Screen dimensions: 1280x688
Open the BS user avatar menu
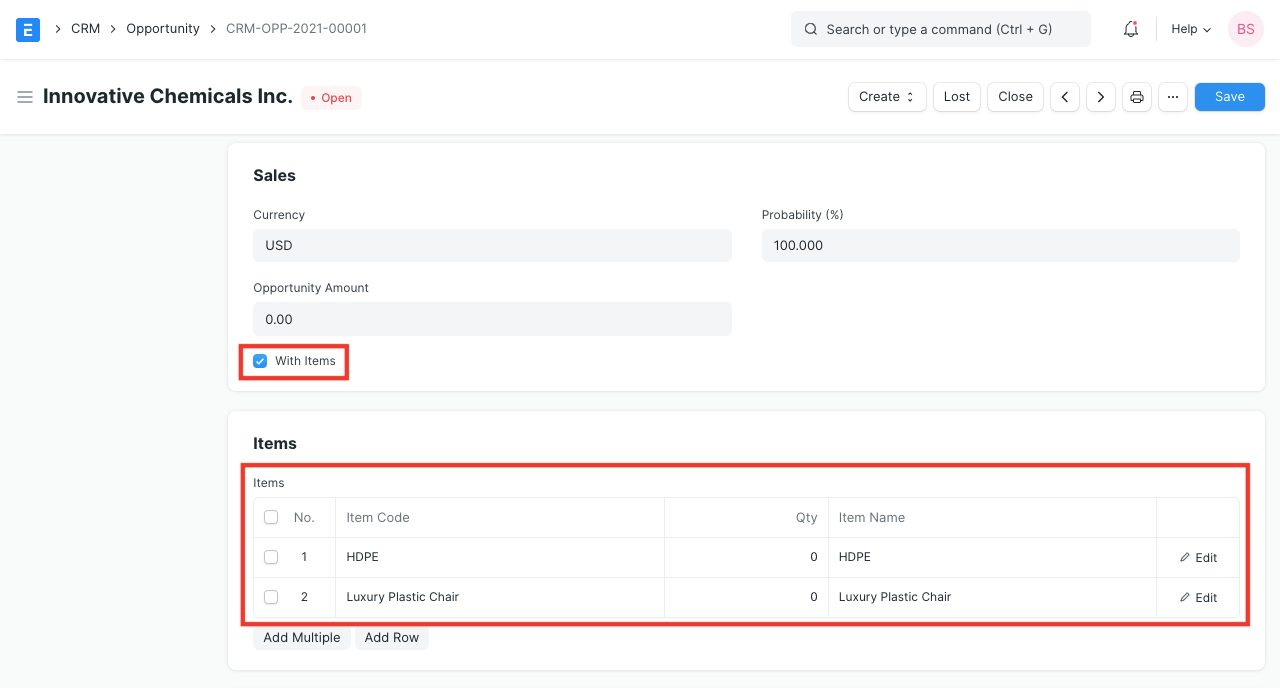[1246, 29]
